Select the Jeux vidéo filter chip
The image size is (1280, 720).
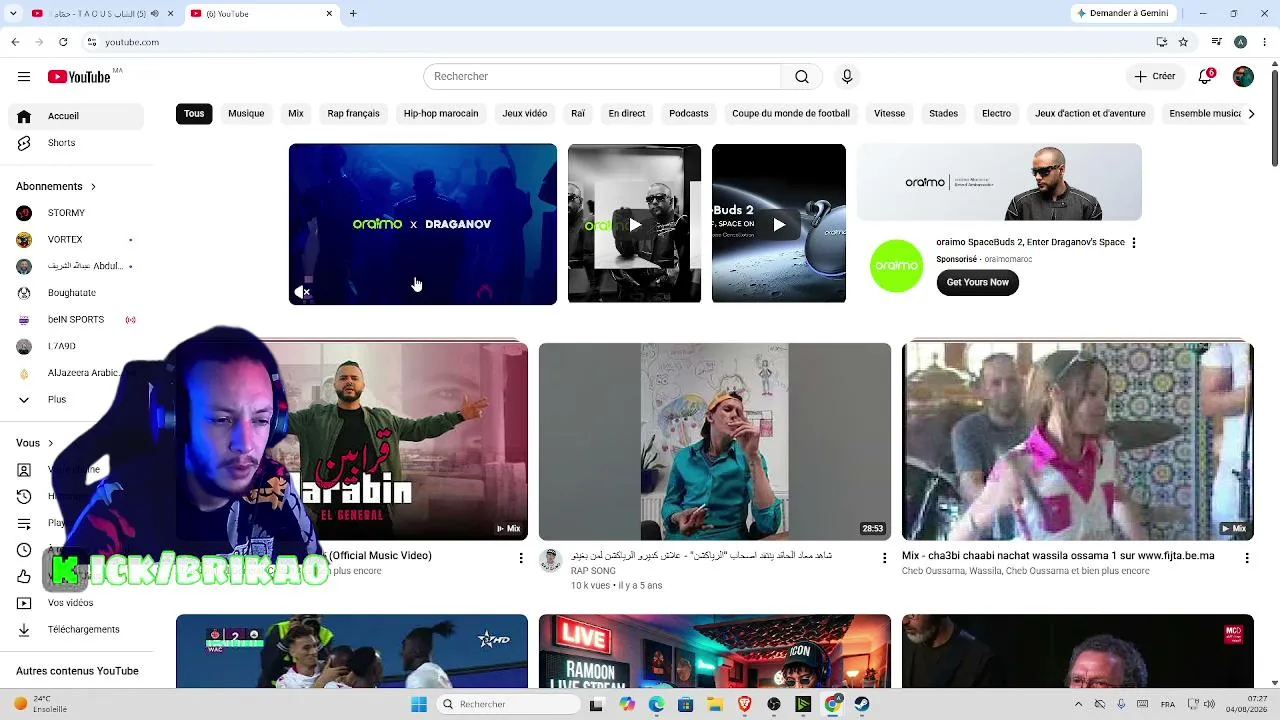point(524,114)
